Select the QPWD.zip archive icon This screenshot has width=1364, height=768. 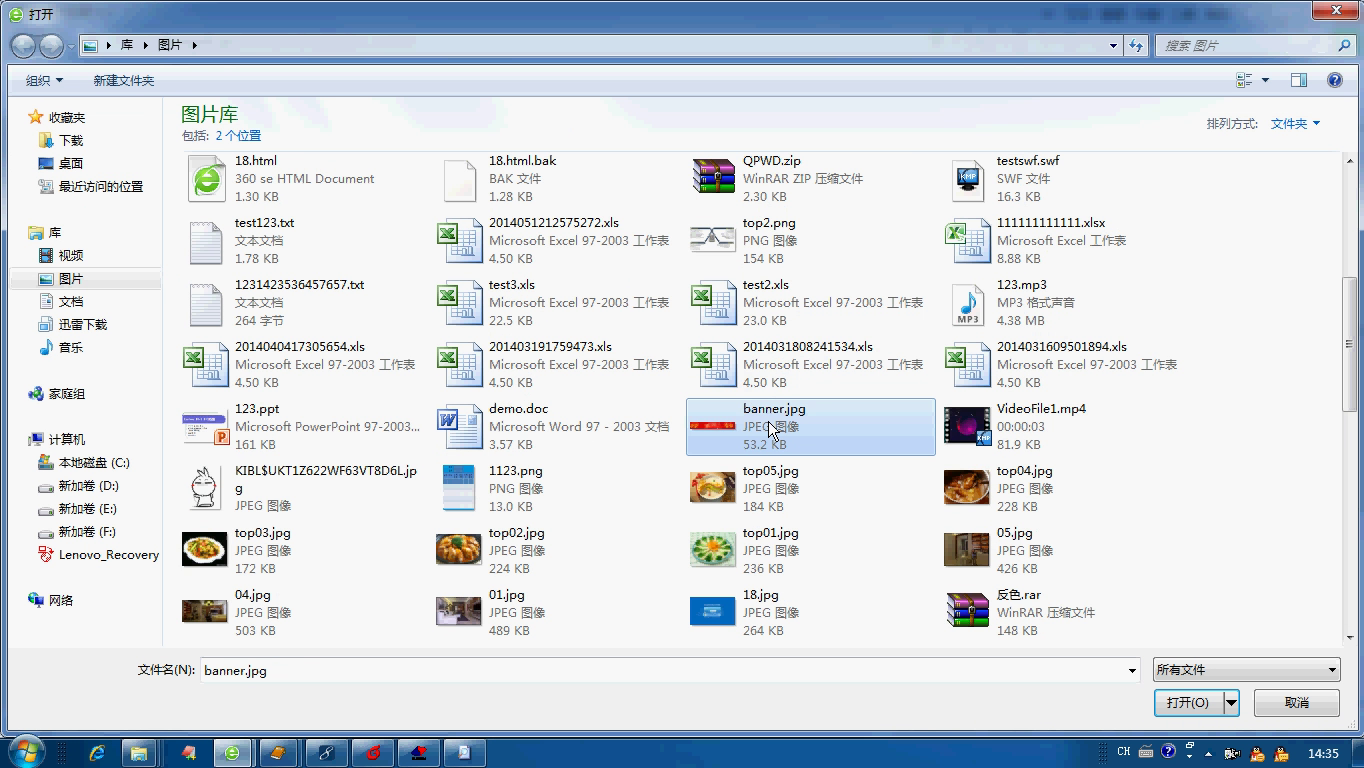tap(713, 176)
